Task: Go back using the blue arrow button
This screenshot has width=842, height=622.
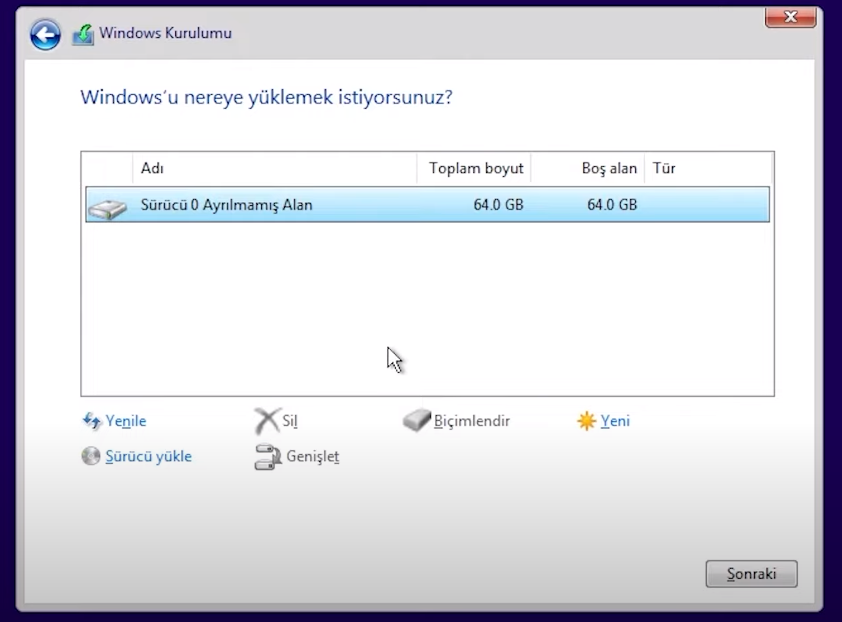Action: pyautogui.click(x=45, y=35)
